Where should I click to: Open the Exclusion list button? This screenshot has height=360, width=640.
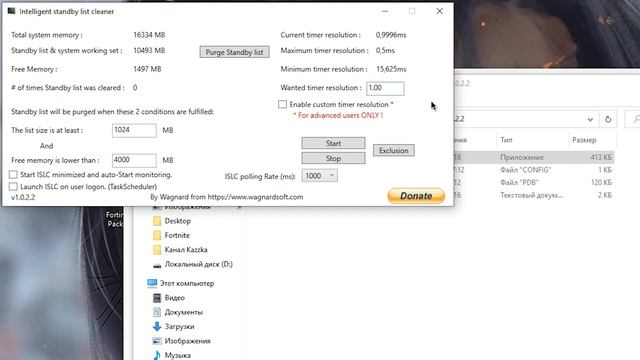pyautogui.click(x=393, y=151)
